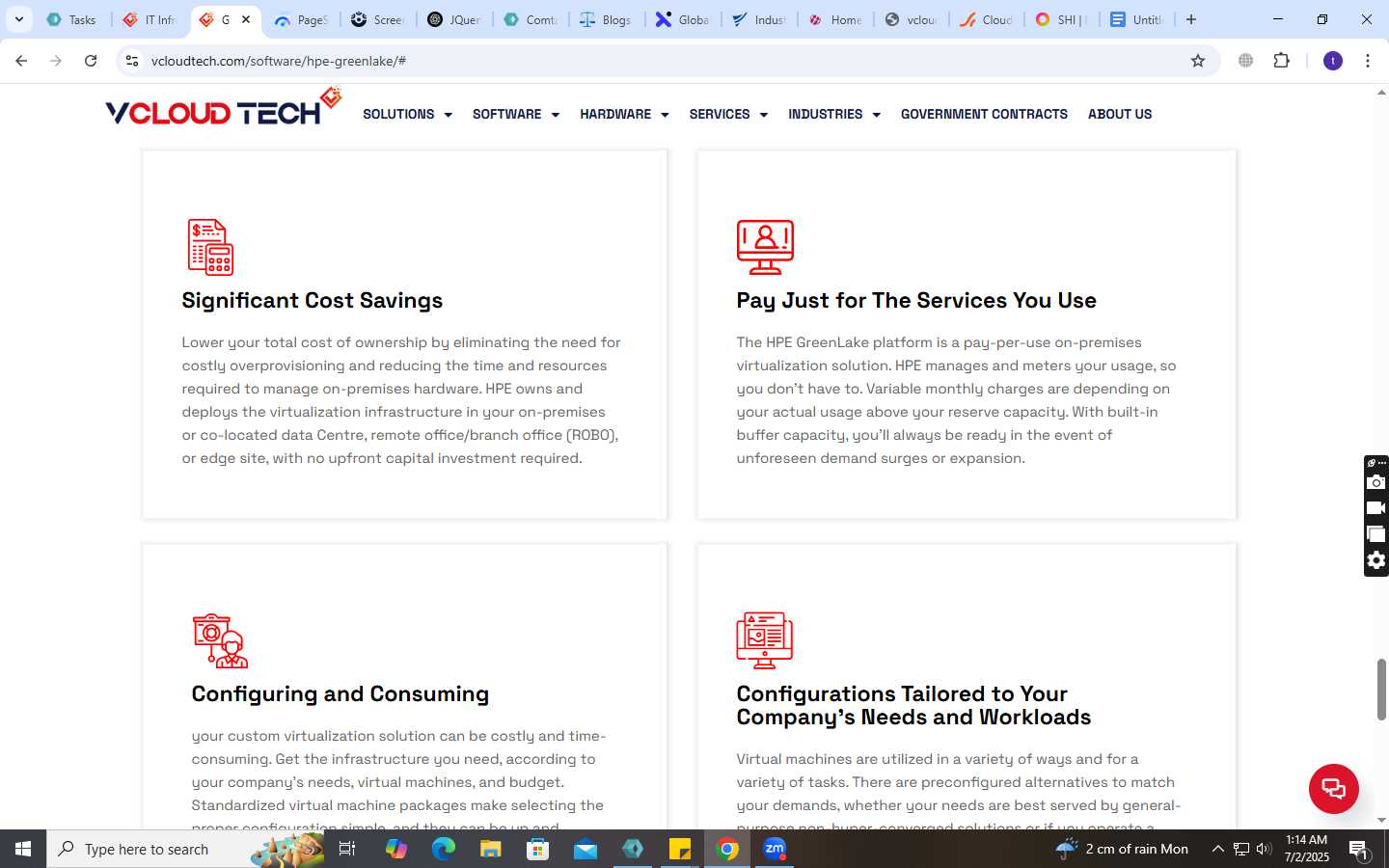The height and width of the screenshot is (868, 1389).
Task: Open Microsoft Store from the taskbar
Action: coord(538,849)
